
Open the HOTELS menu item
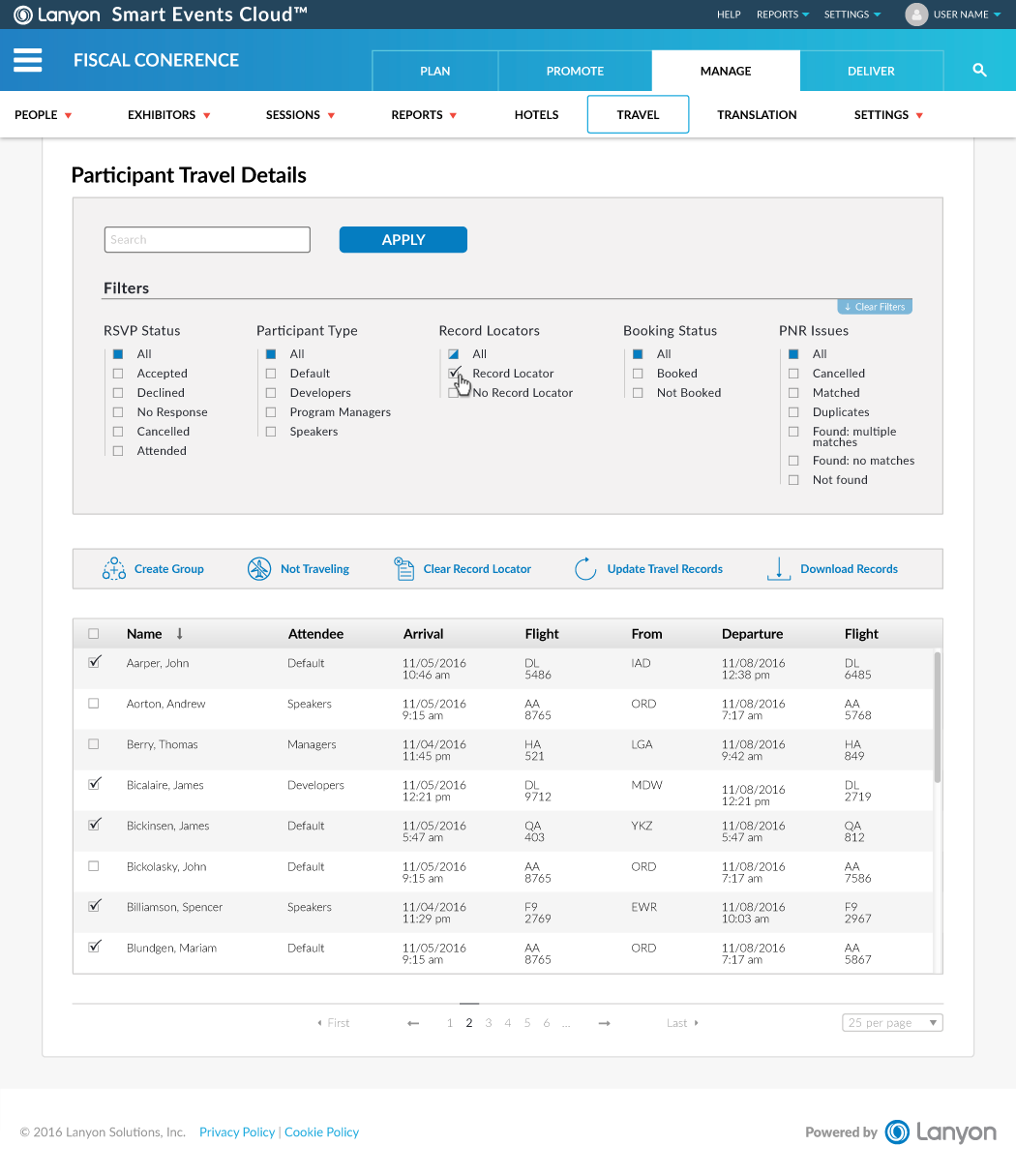point(537,115)
